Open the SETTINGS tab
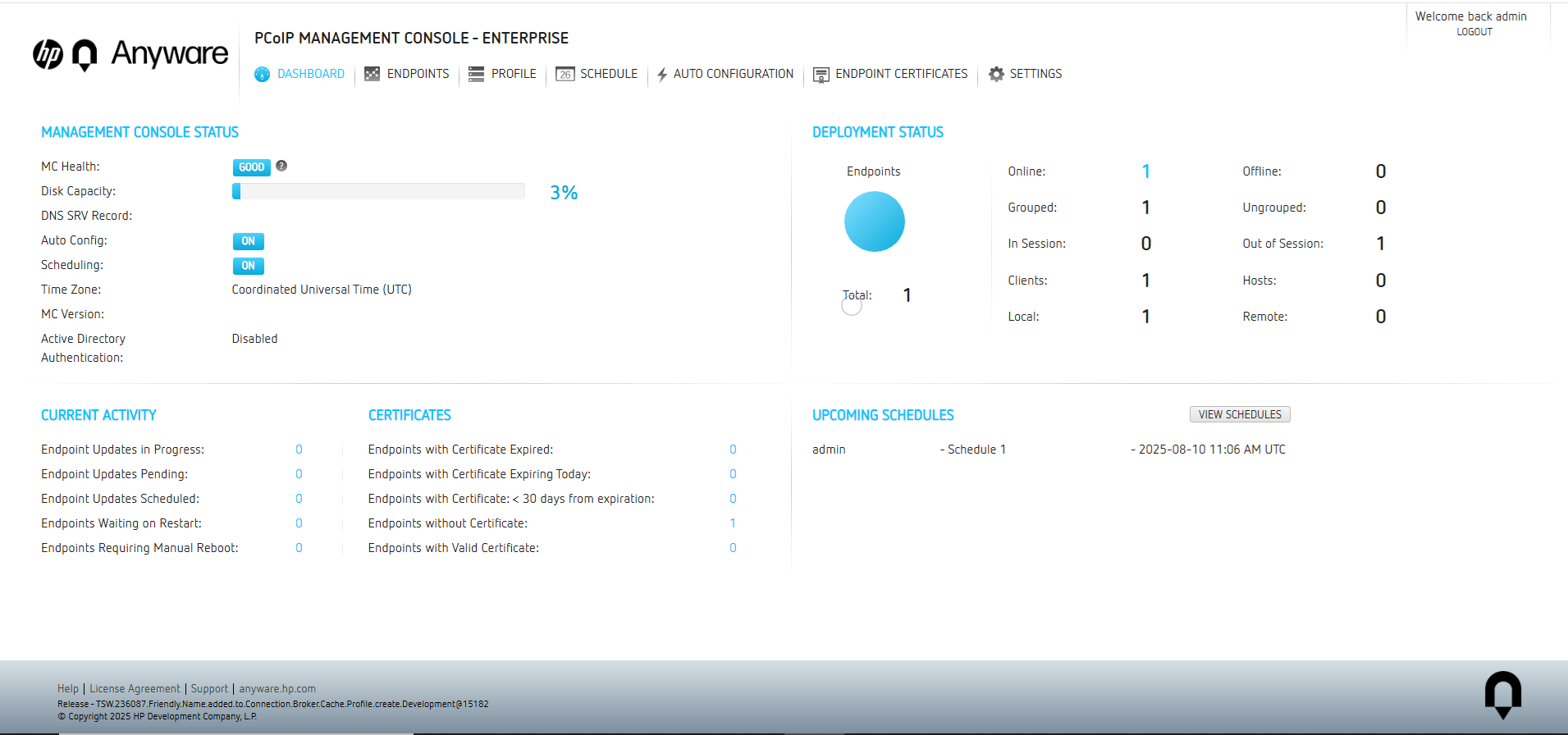This screenshot has height=735, width=1568. pyautogui.click(x=1035, y=74)
